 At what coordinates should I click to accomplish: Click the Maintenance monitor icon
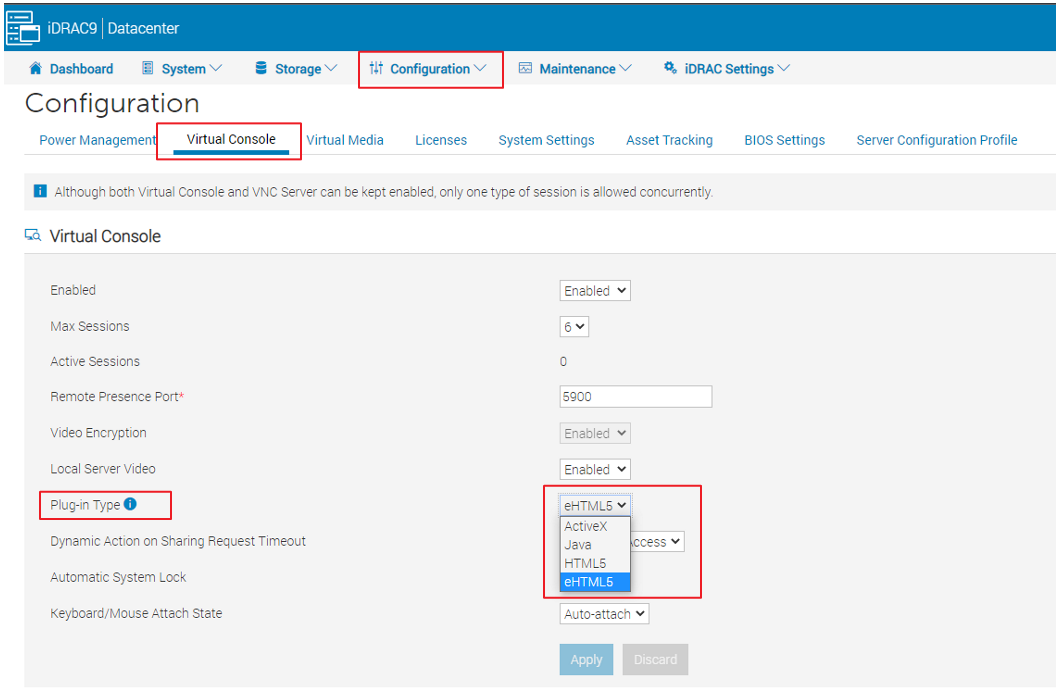tap(525, 68)
